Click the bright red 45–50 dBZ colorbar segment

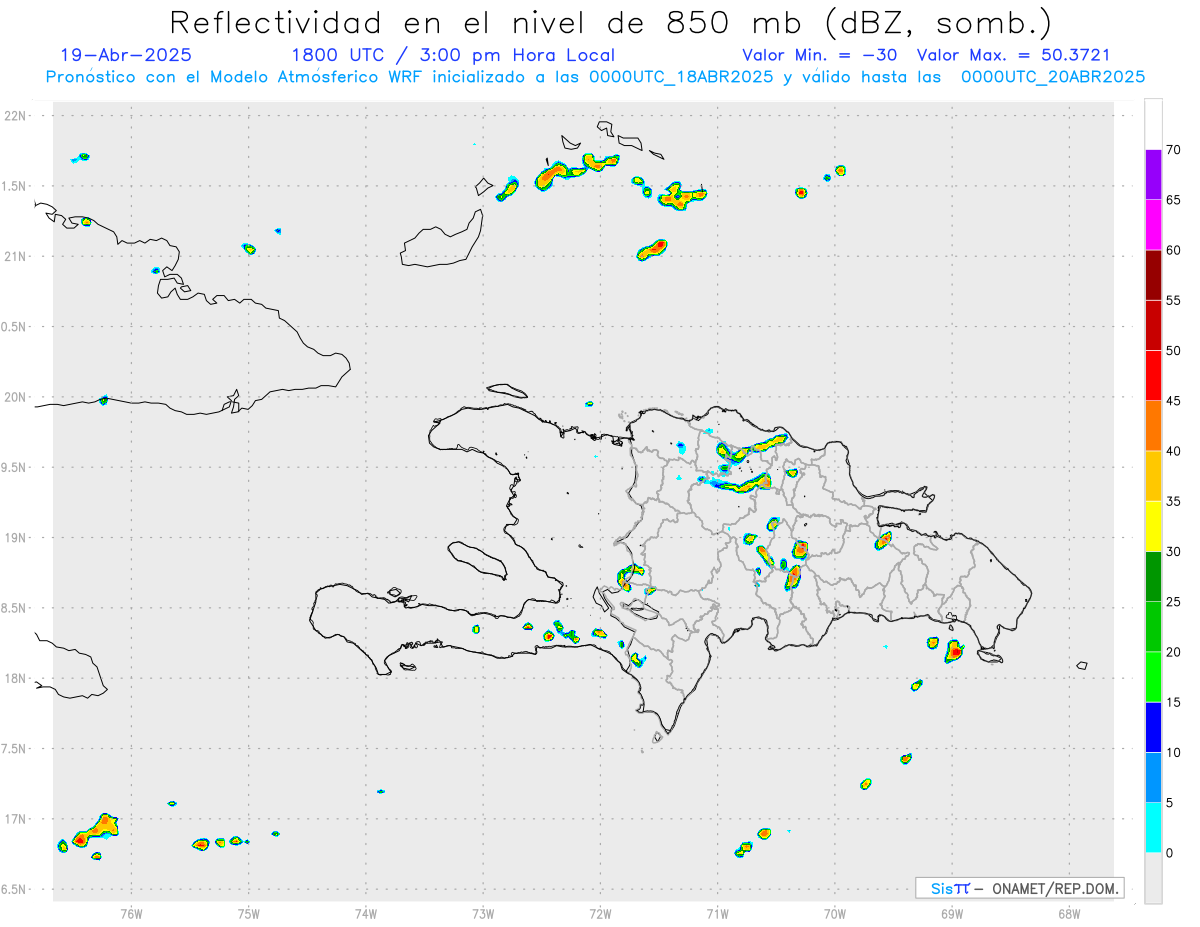point(1153,376)
